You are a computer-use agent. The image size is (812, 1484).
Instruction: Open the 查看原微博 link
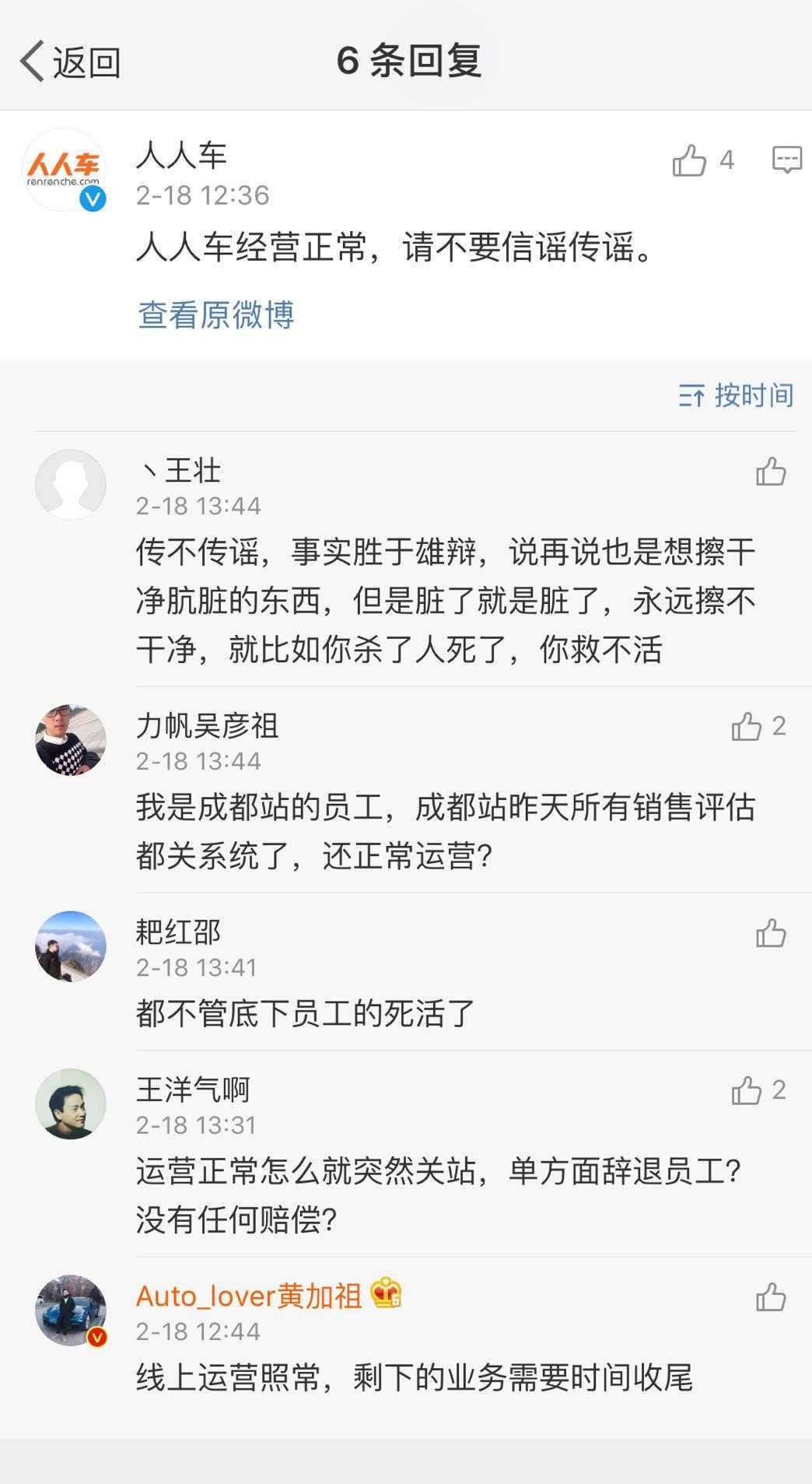[215, 314]
